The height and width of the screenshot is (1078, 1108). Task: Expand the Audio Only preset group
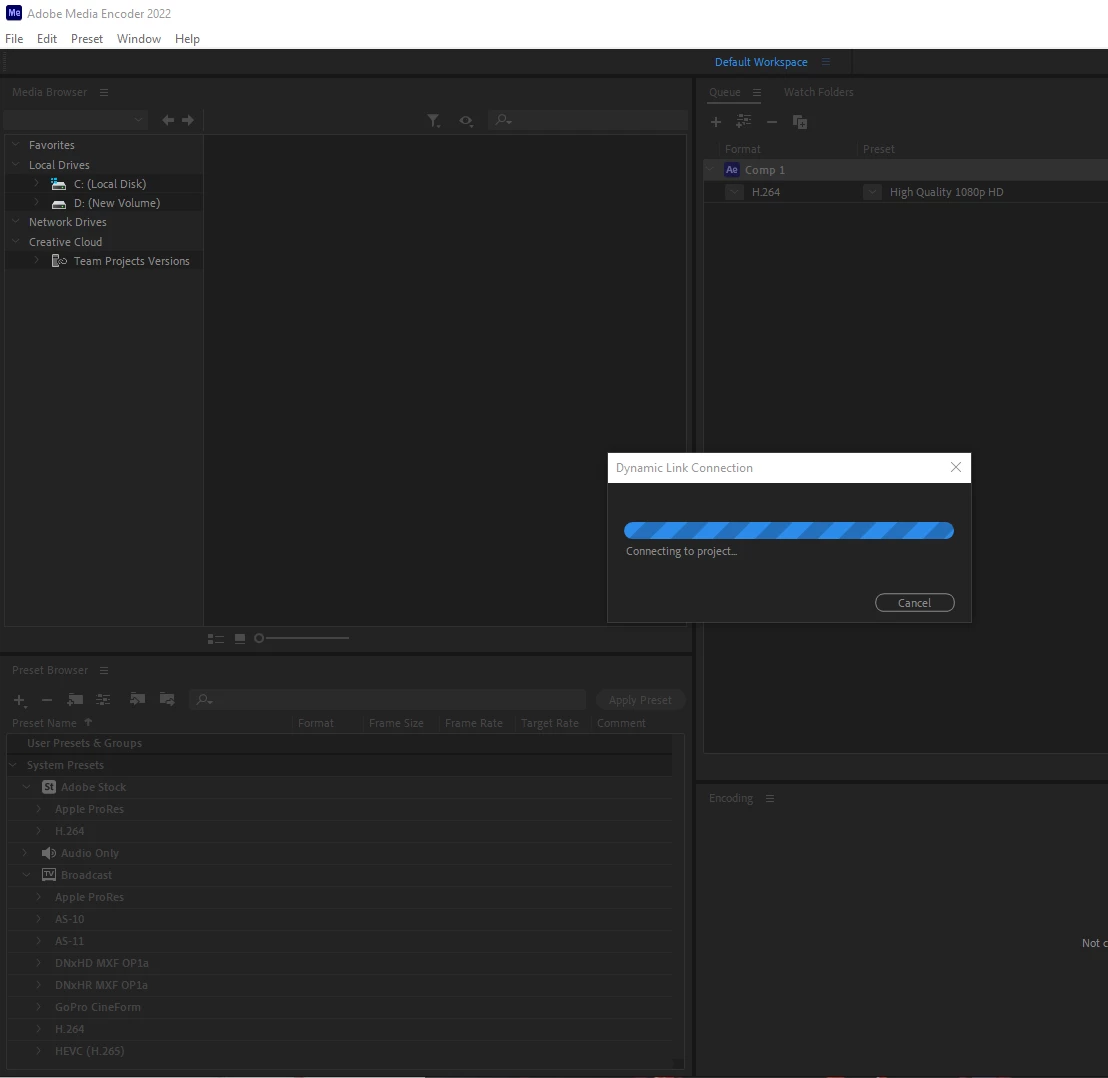[x=25, y=853]
